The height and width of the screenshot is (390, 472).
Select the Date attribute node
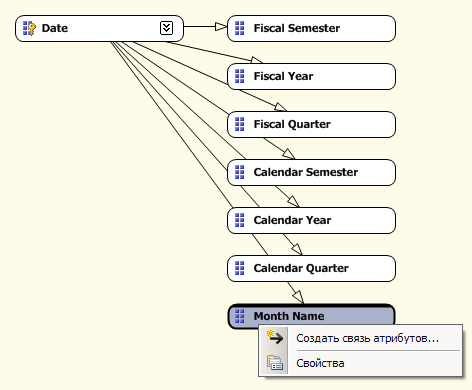(99, 28)
